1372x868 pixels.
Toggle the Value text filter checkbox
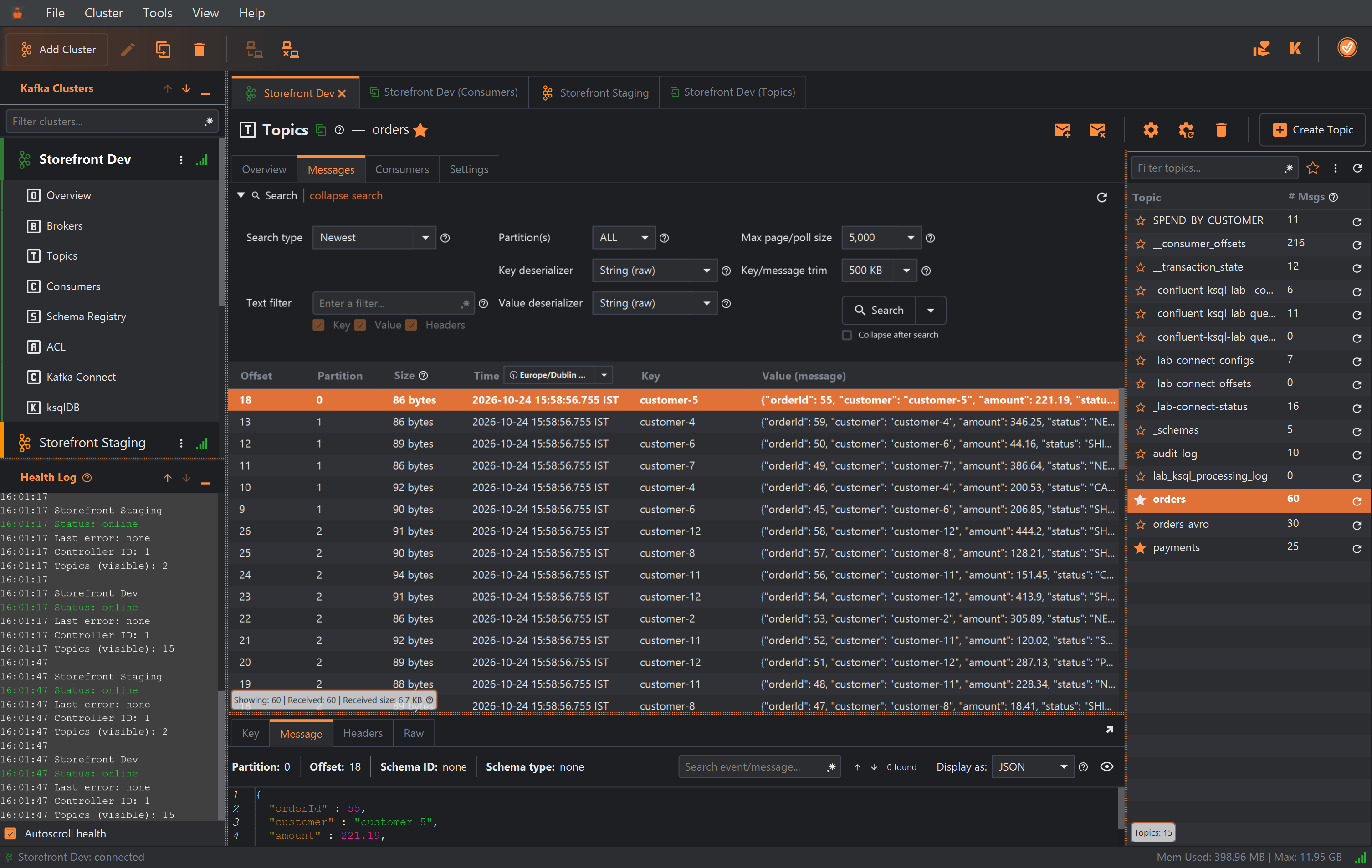(360, 325)
